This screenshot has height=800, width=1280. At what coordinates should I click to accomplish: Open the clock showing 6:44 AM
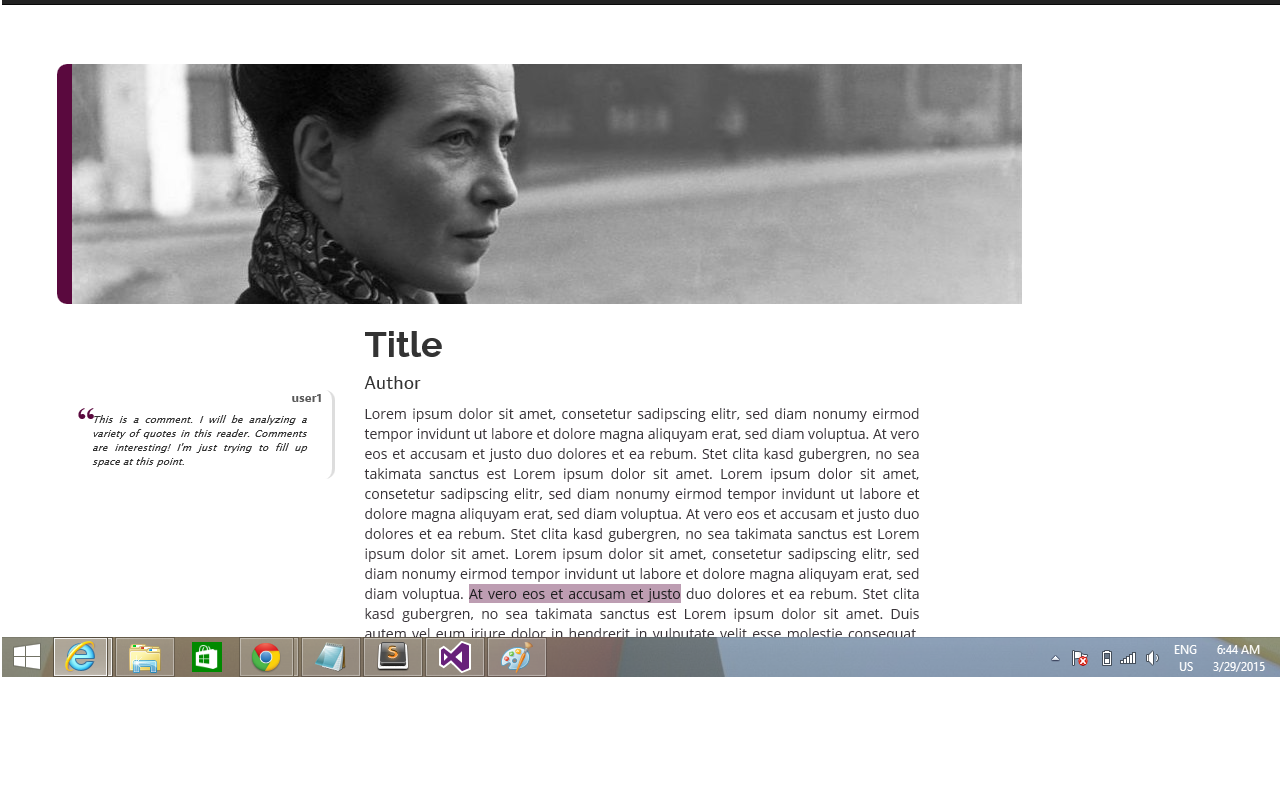[1239, 658]
